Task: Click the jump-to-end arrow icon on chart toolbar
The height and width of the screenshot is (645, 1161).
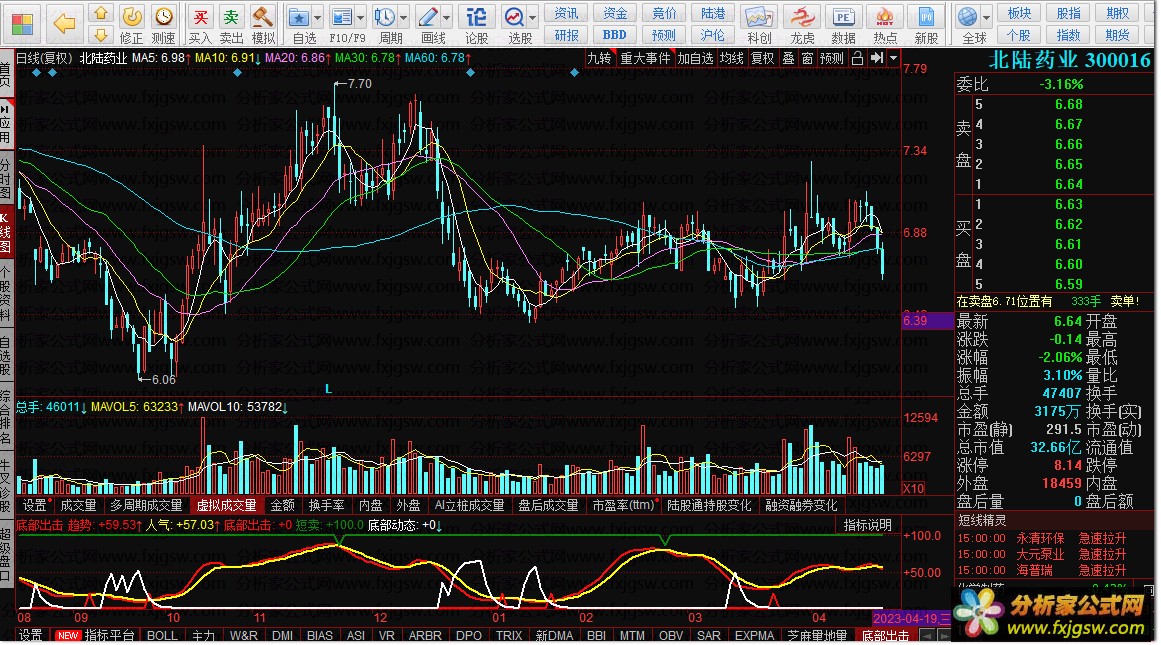Action: [877, 58]
